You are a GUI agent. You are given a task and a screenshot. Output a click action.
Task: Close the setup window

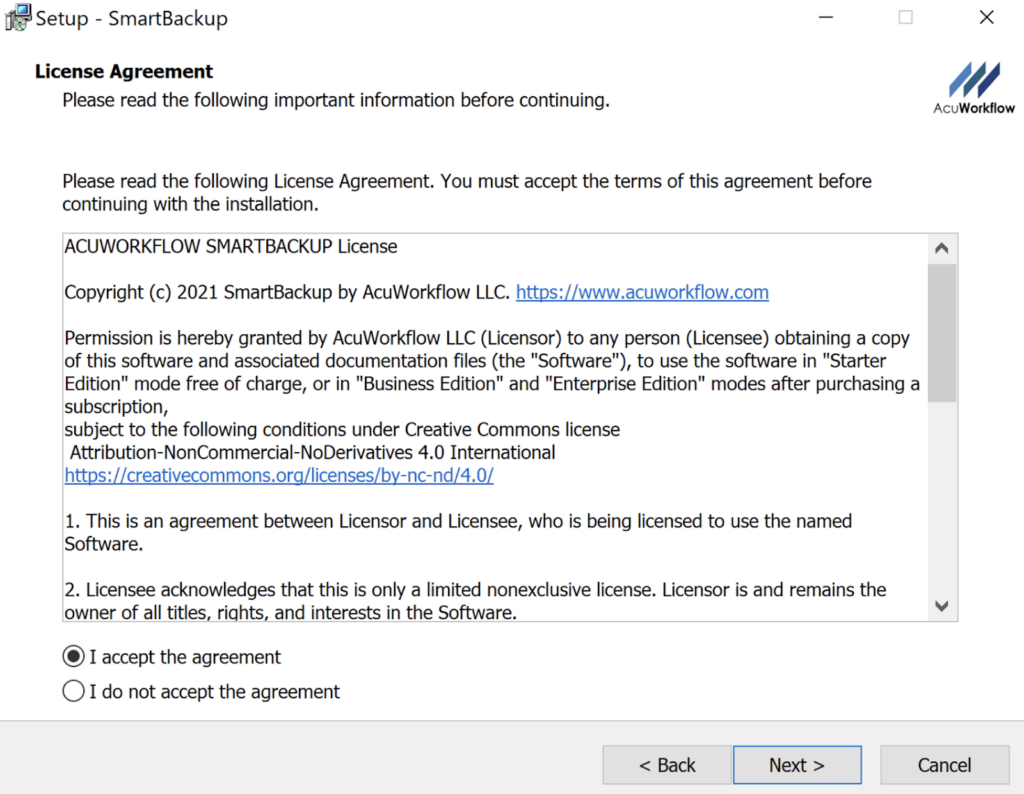click(x=985, y=17)
